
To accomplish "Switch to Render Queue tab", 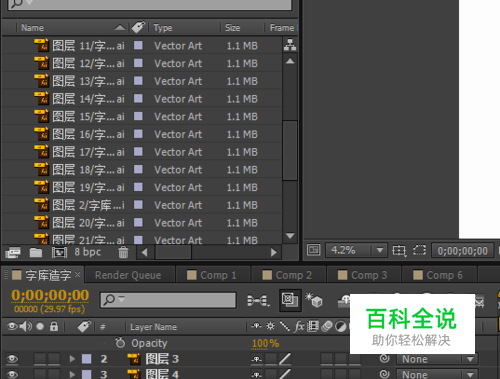I will tap(128, 275).
